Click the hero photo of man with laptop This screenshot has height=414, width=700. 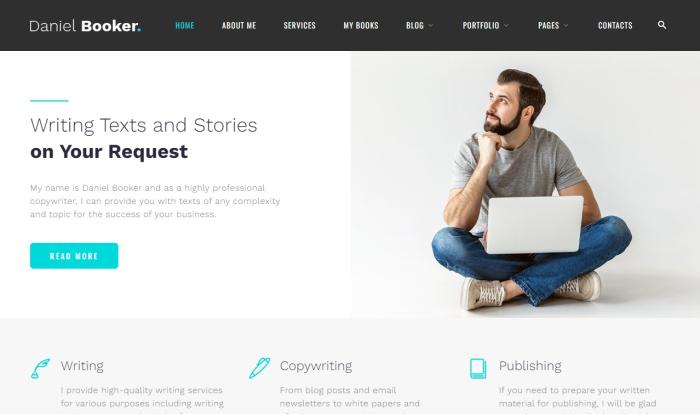point(525,184)
